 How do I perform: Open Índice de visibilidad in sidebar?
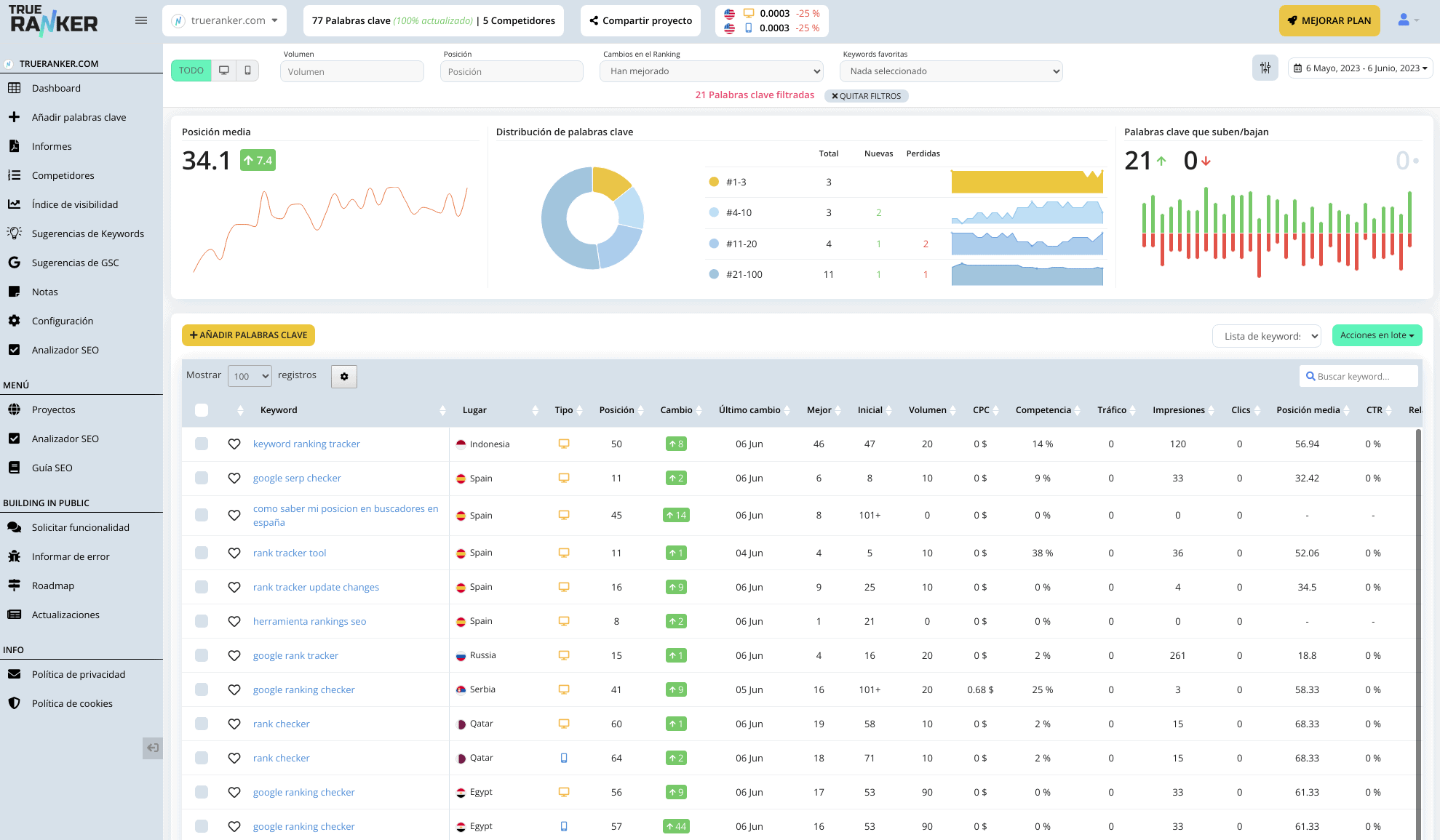pyautogui.click(x=75, y=204)
